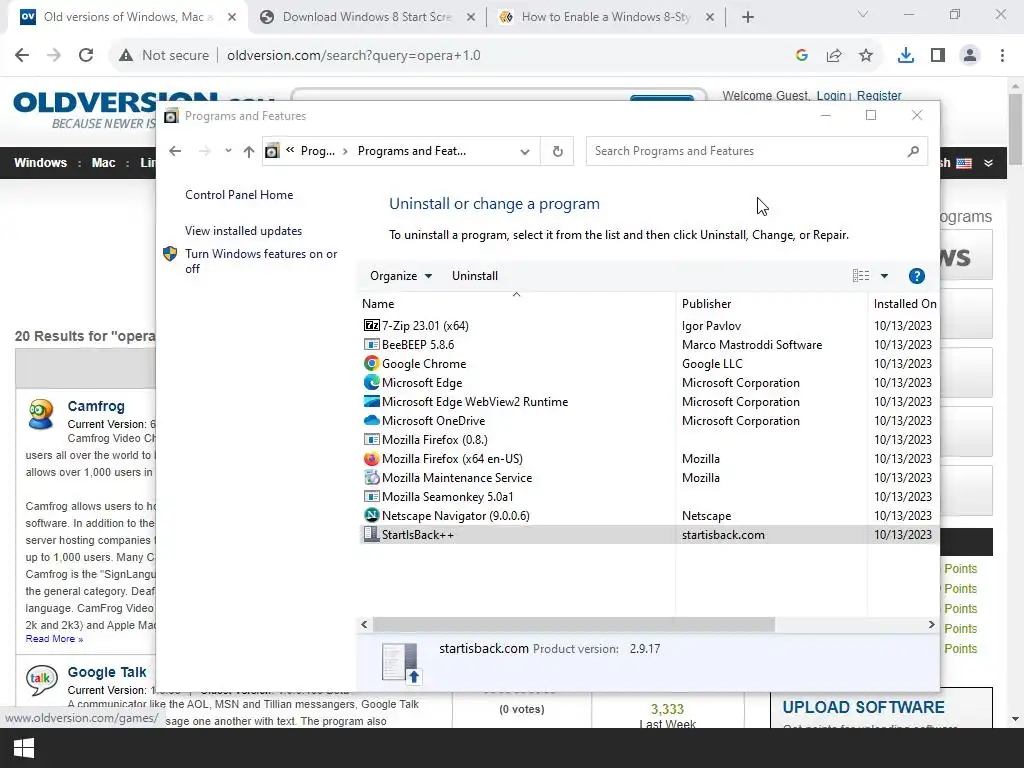
Task: Switch to Download Windows 8 Start Screen tab
Action: [x=367, y=17]
